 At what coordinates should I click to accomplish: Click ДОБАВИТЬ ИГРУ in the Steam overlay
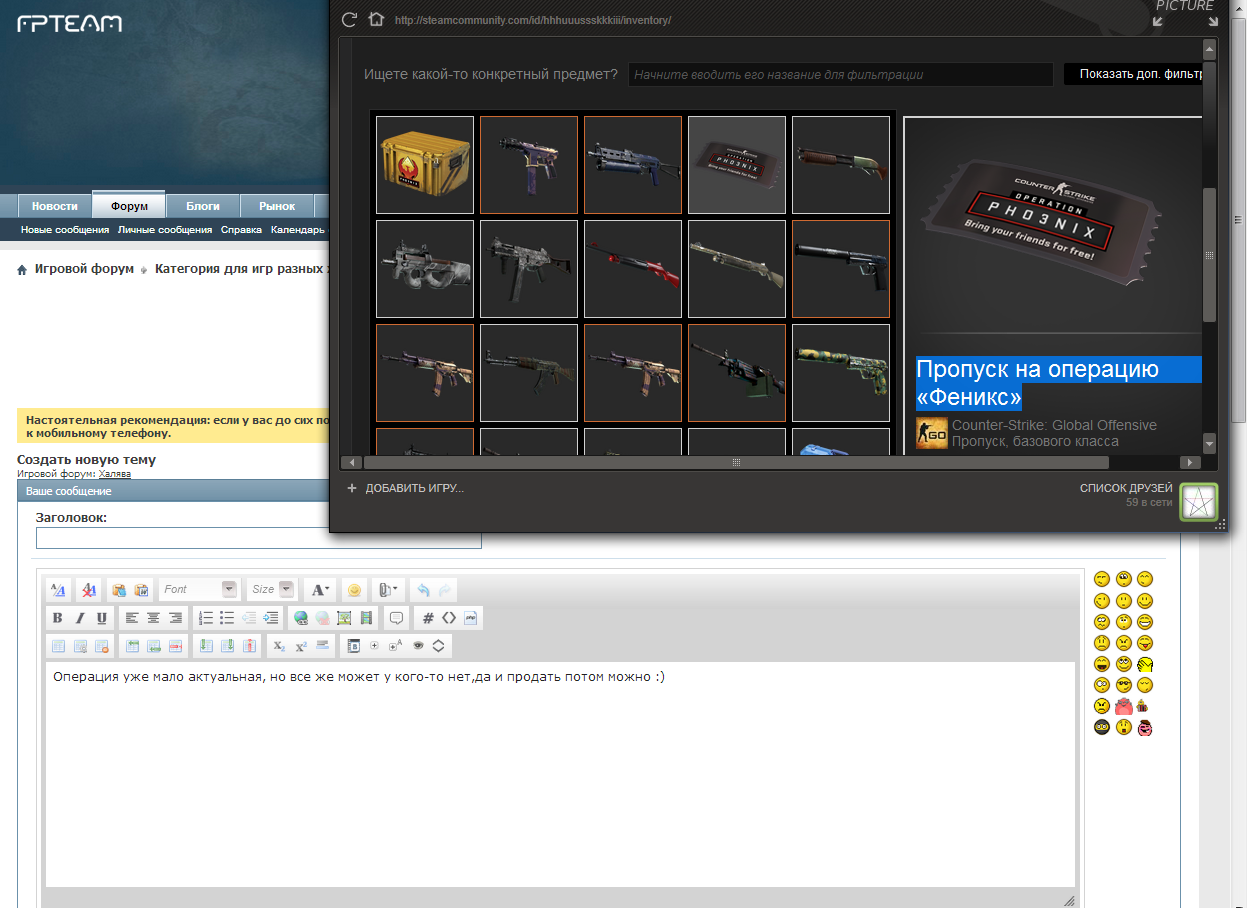click(x=405, y=488)
